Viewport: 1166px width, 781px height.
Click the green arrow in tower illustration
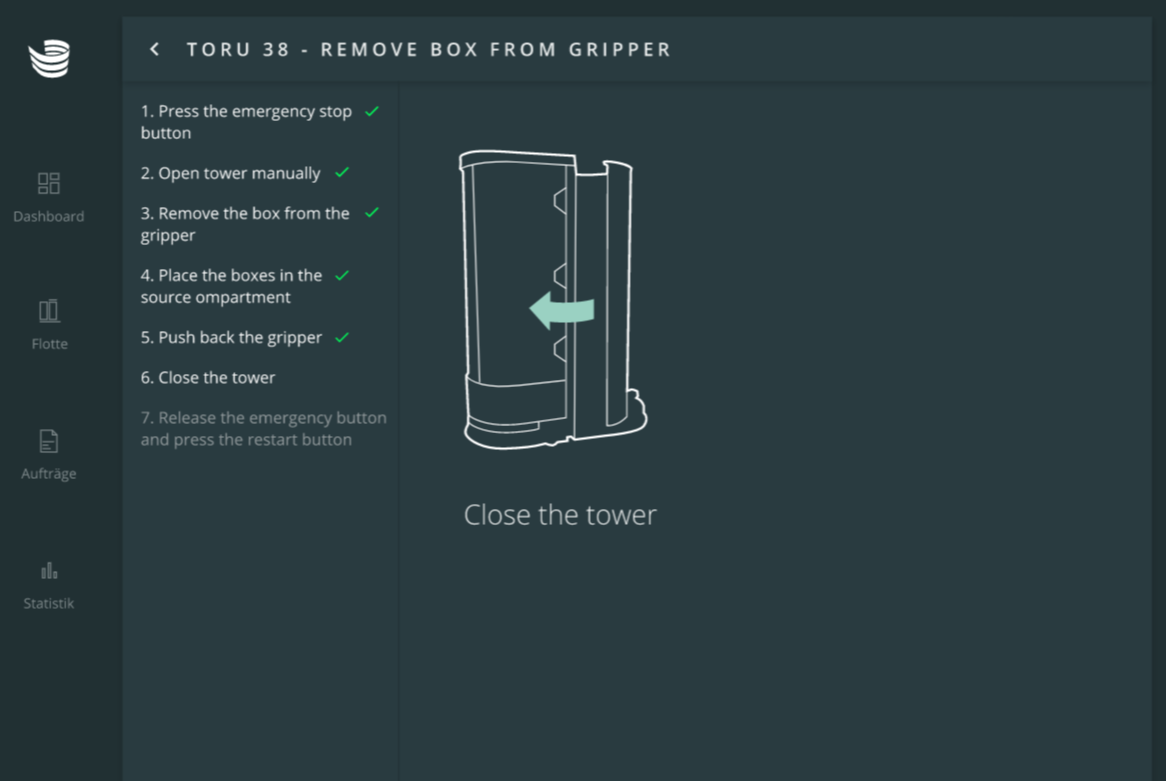562,310
